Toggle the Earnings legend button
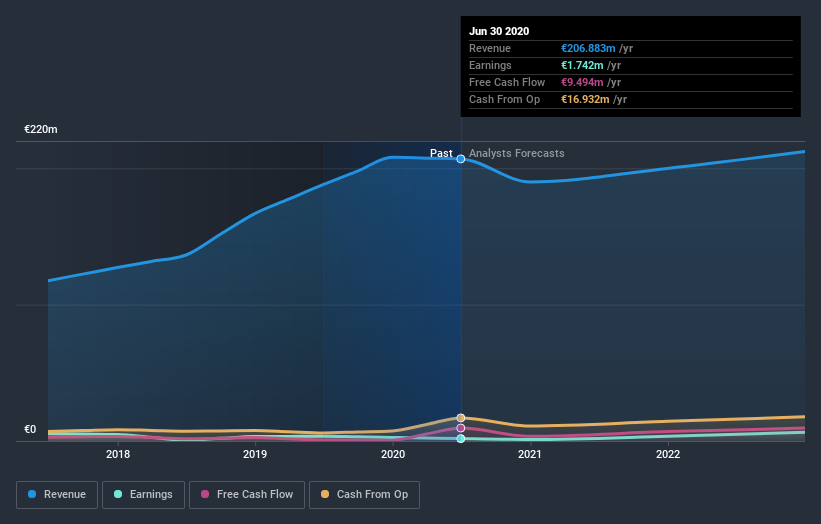This screenshot has width=821, height=524. point(143,495)
